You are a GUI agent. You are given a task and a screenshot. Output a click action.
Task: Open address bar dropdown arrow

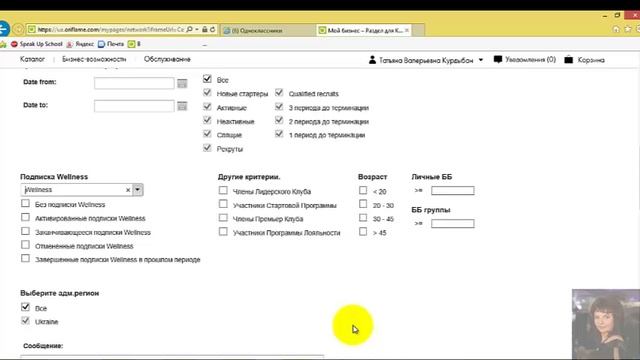coord(197,29)
